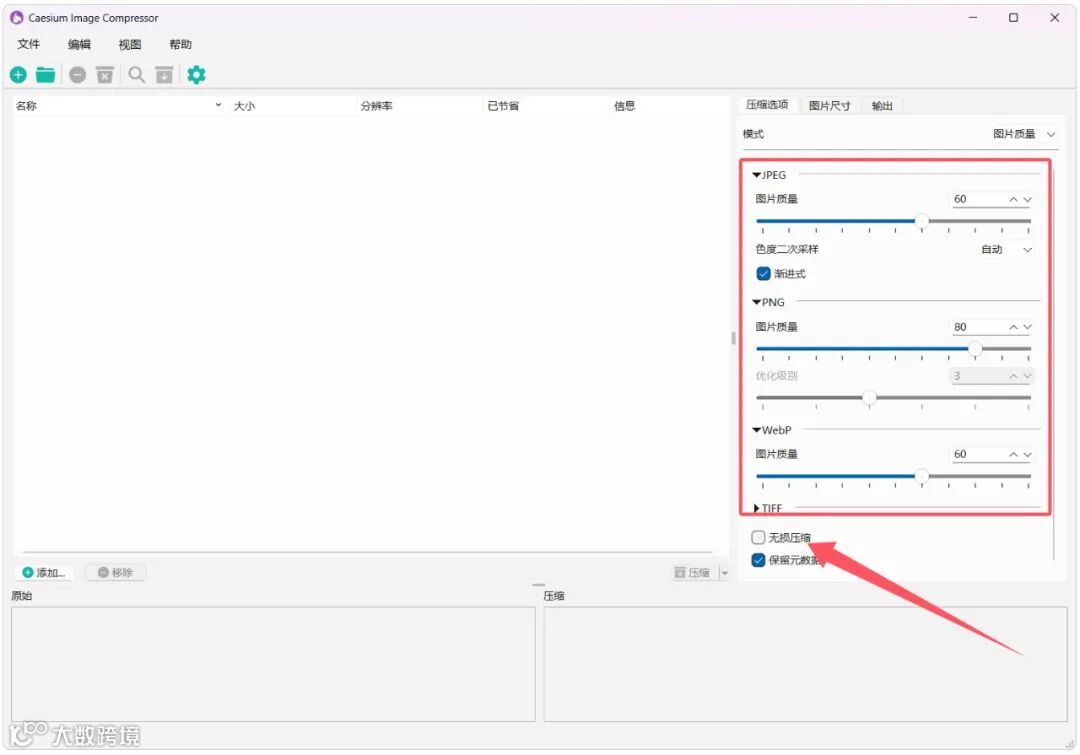Click the 添加... button below the file list

(44, 572)
